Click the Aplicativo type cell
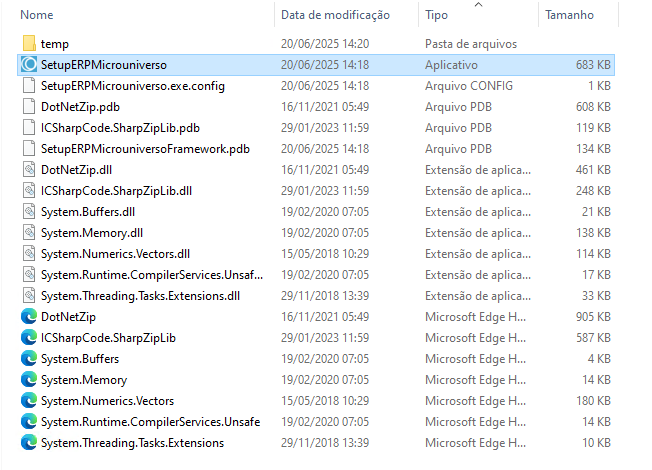 coord(451,65)
